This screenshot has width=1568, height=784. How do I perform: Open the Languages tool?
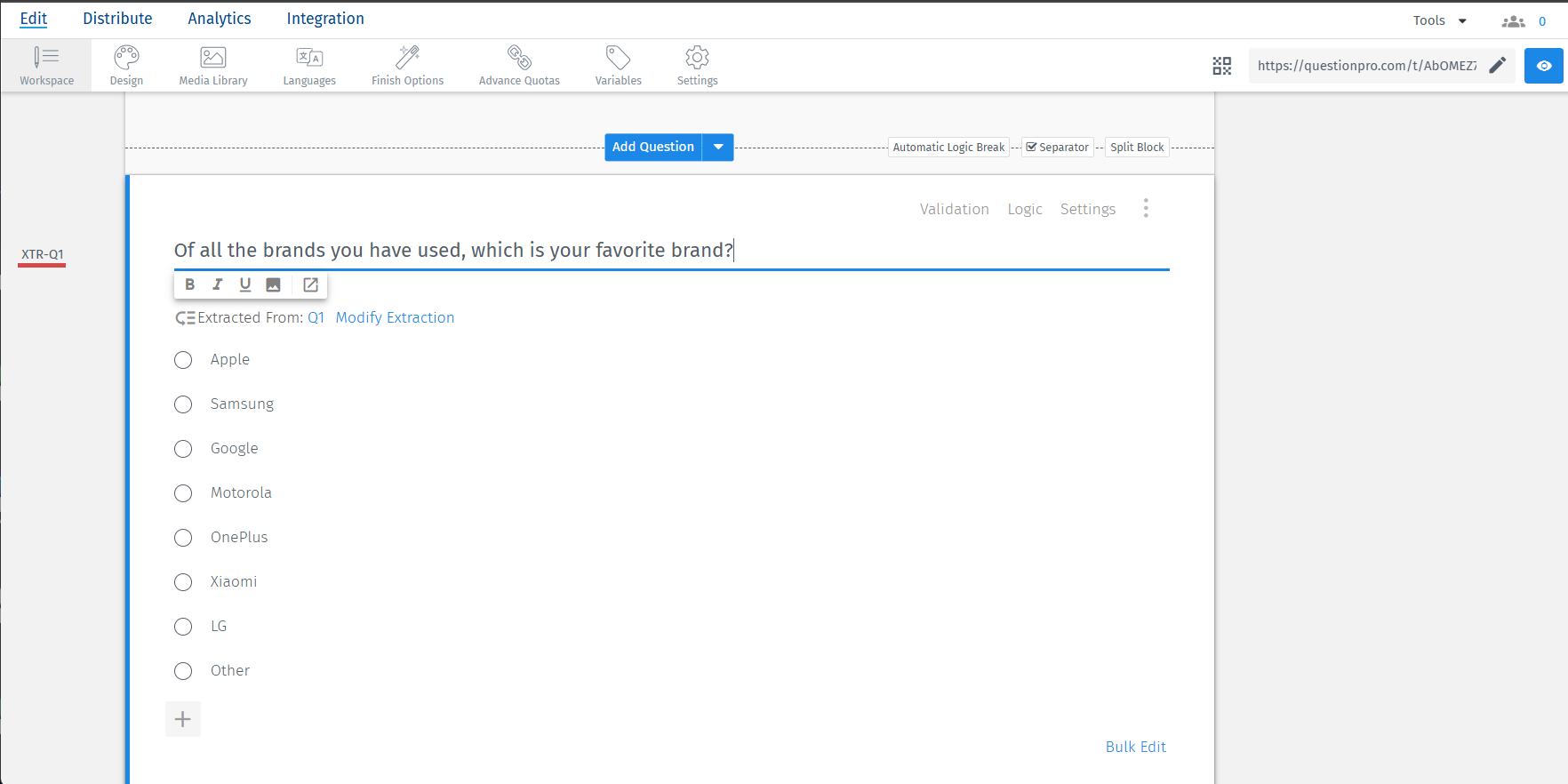(x=309, y=66)
